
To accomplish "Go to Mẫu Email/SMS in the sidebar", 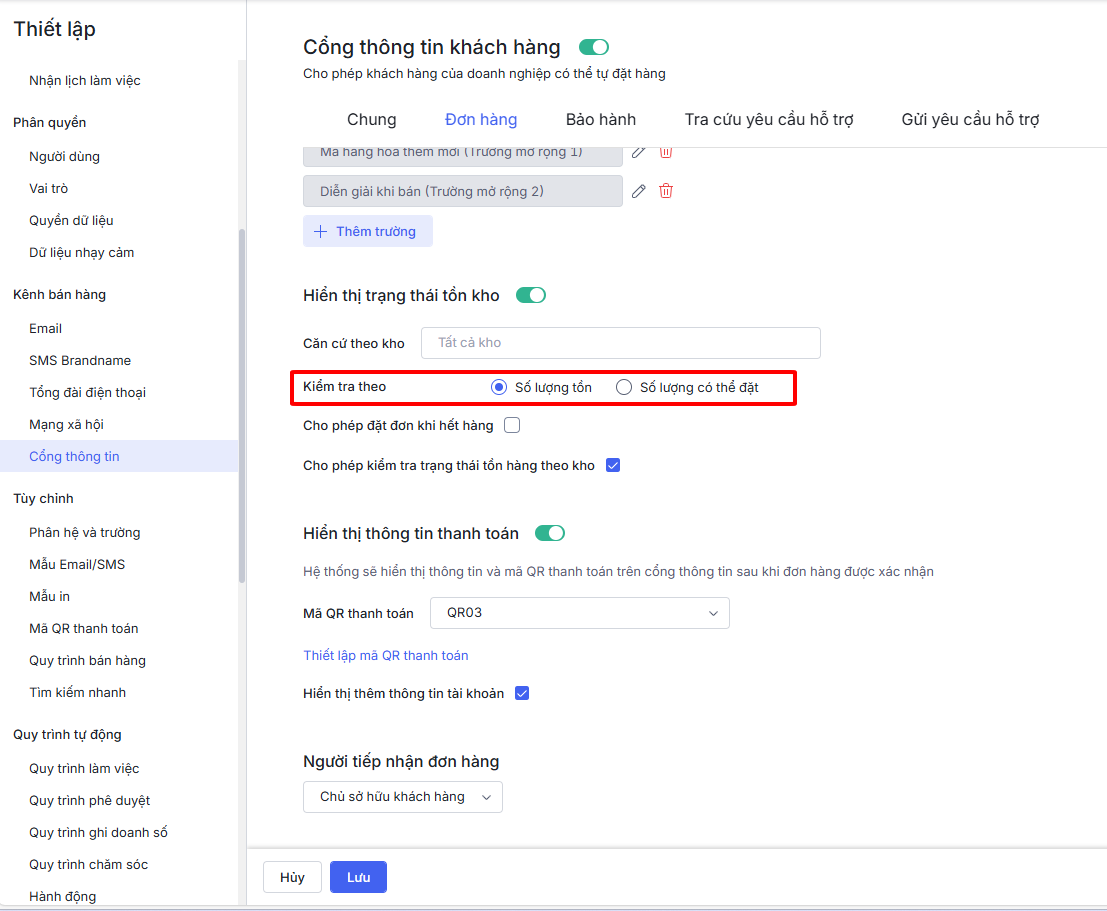I will (x=77, y=564).
